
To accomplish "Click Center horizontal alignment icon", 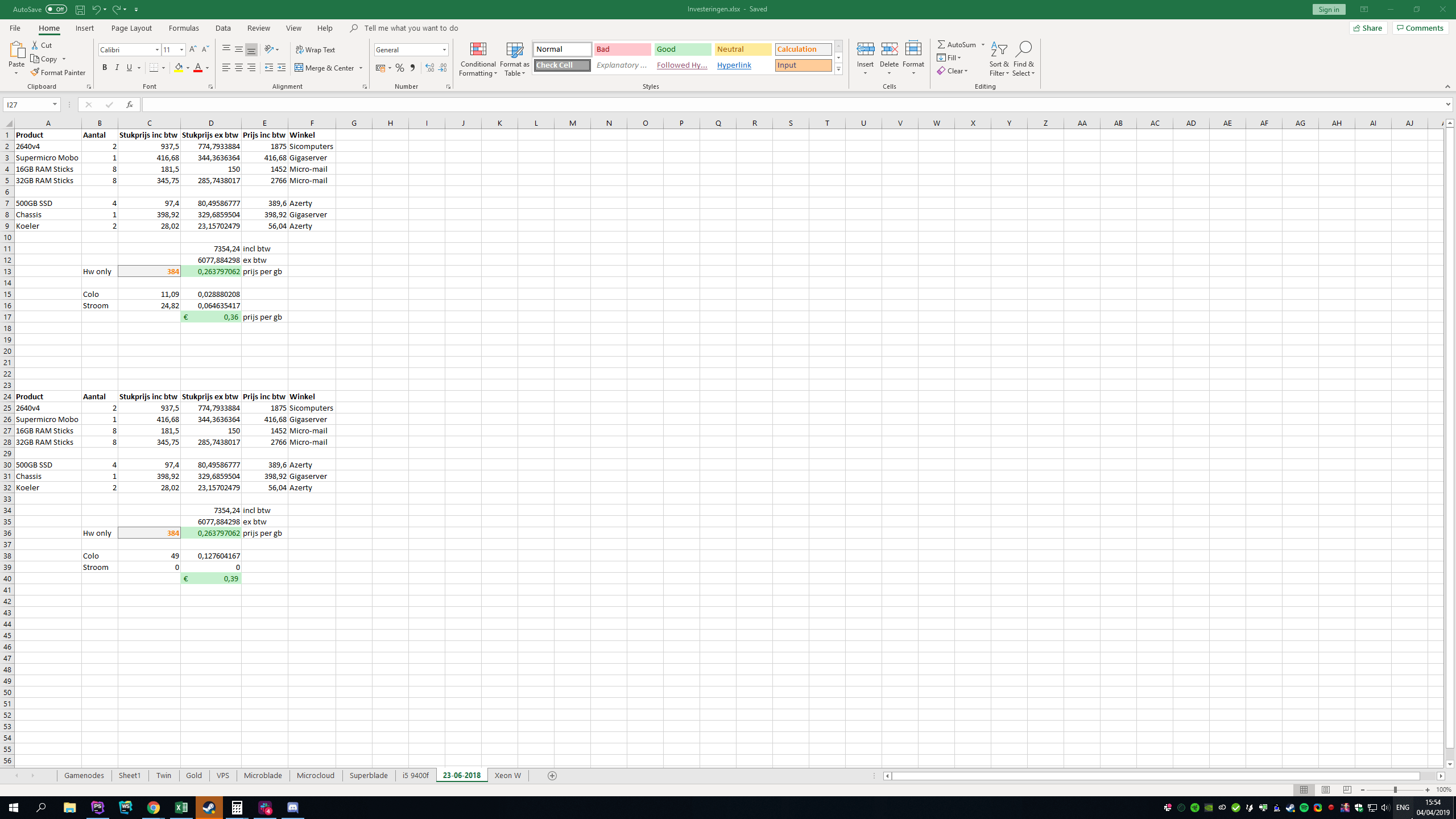I will [239, 68].
